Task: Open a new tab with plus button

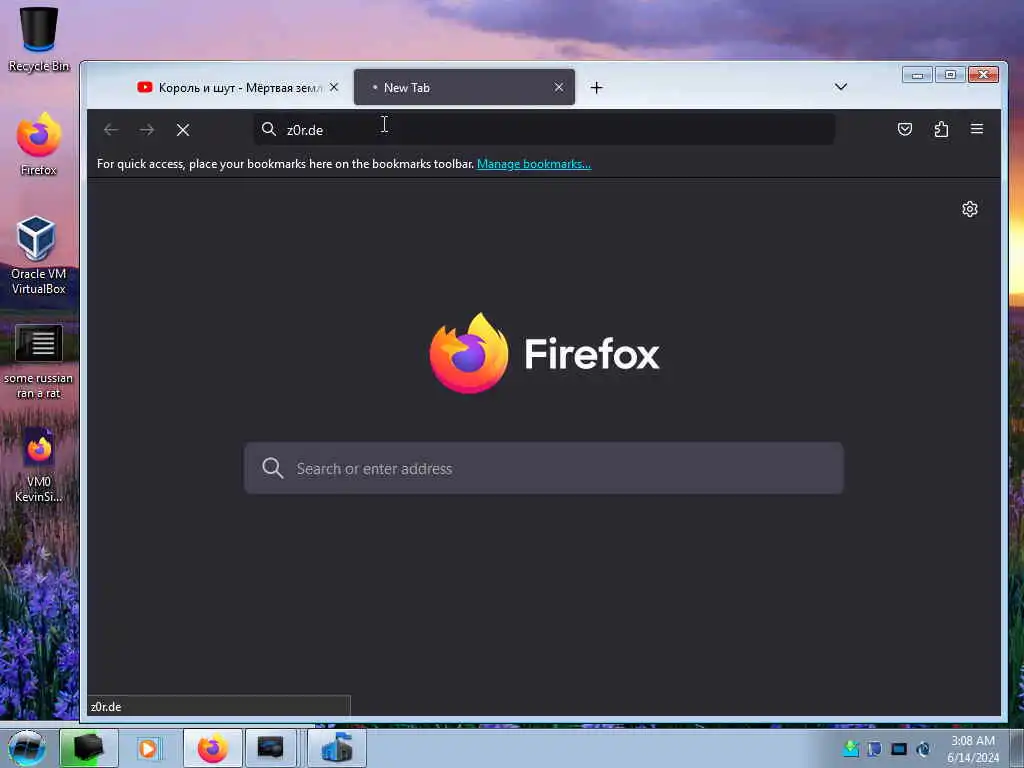Action: (x=596, y=88)
